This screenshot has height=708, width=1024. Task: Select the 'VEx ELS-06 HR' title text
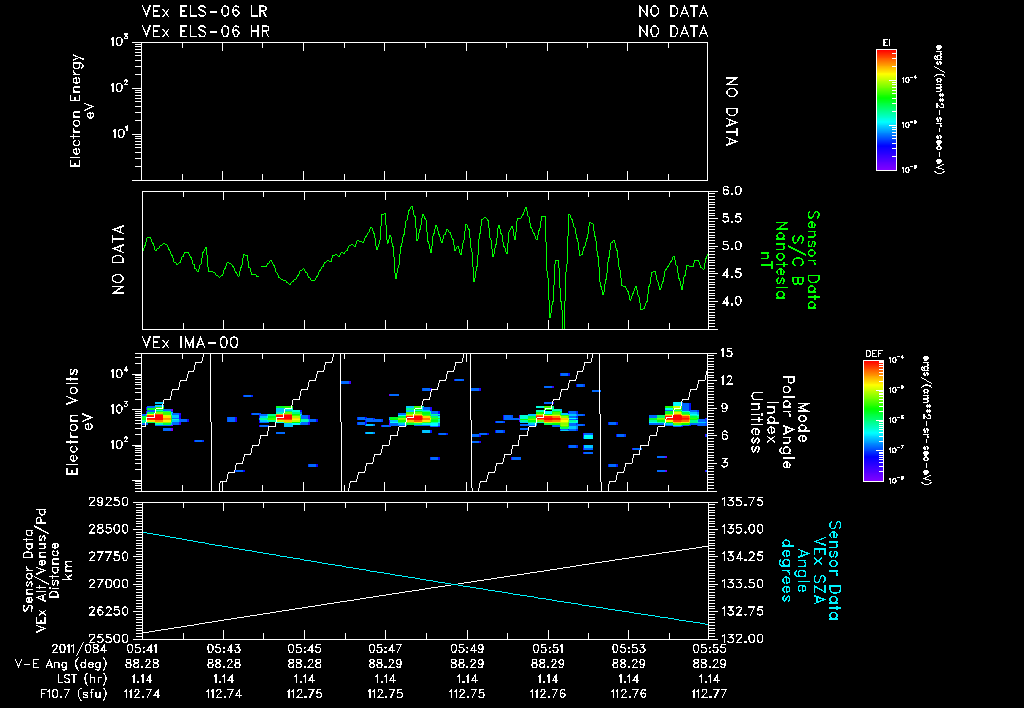click(x=205, y=31)
